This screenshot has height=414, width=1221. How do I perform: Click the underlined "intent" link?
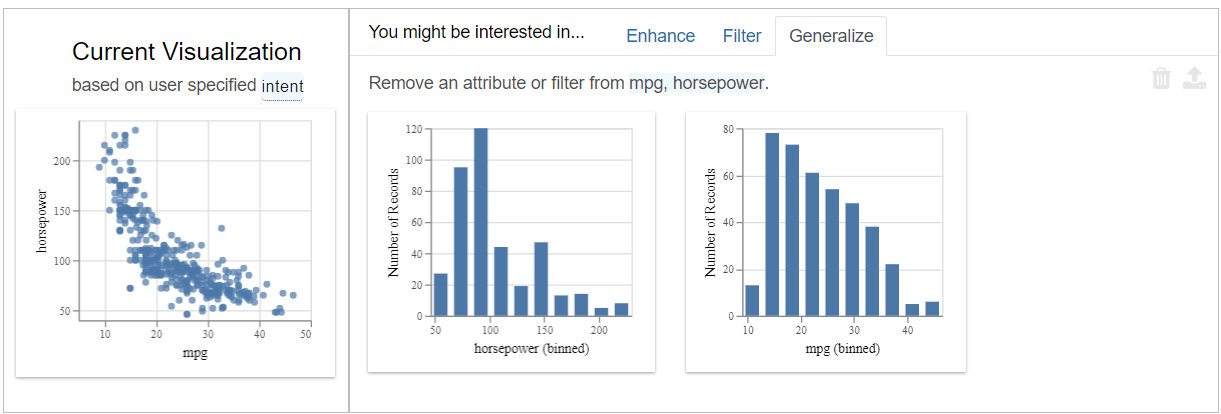pos(282,86)
